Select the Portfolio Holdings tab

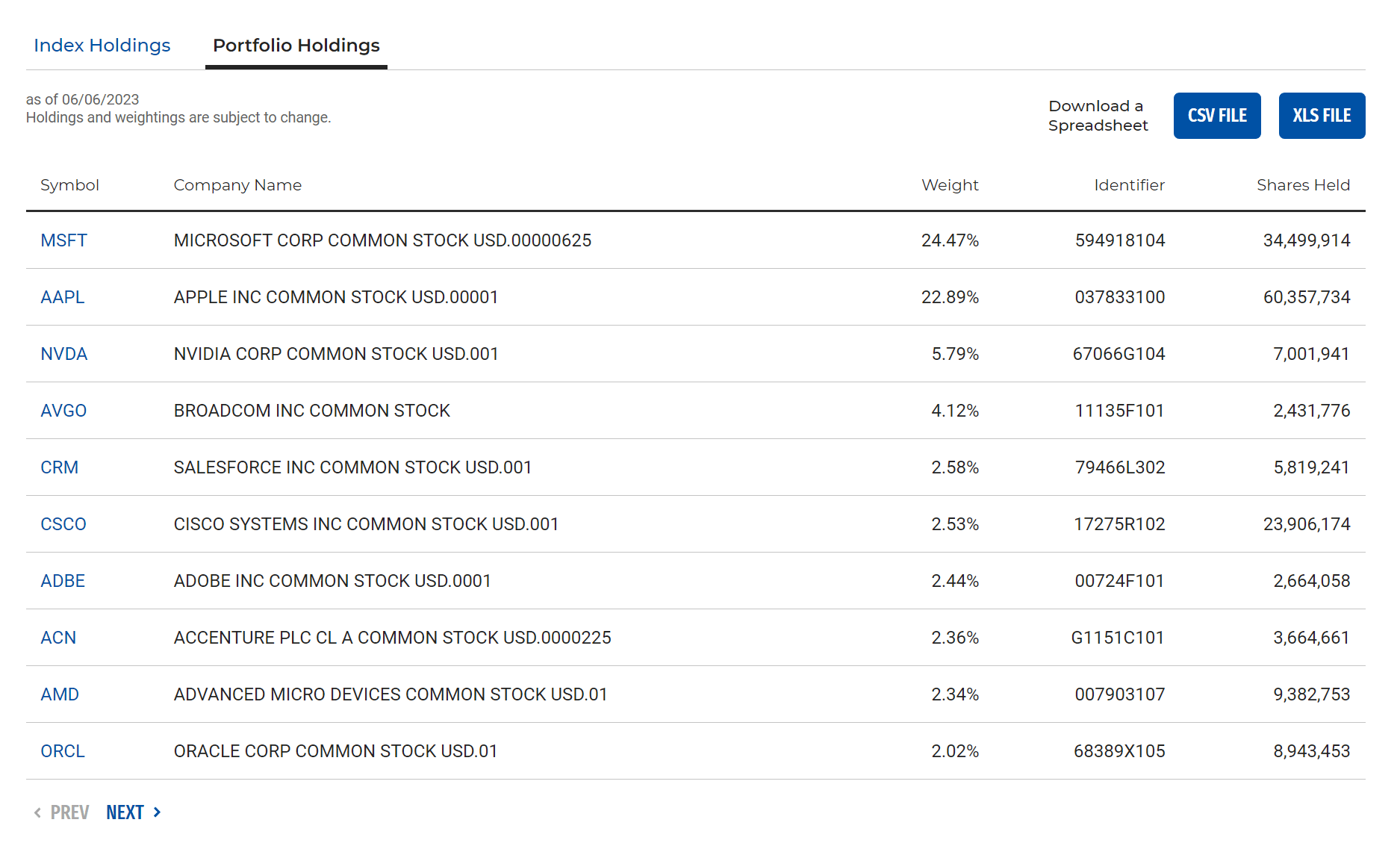[x=296, y=46]
